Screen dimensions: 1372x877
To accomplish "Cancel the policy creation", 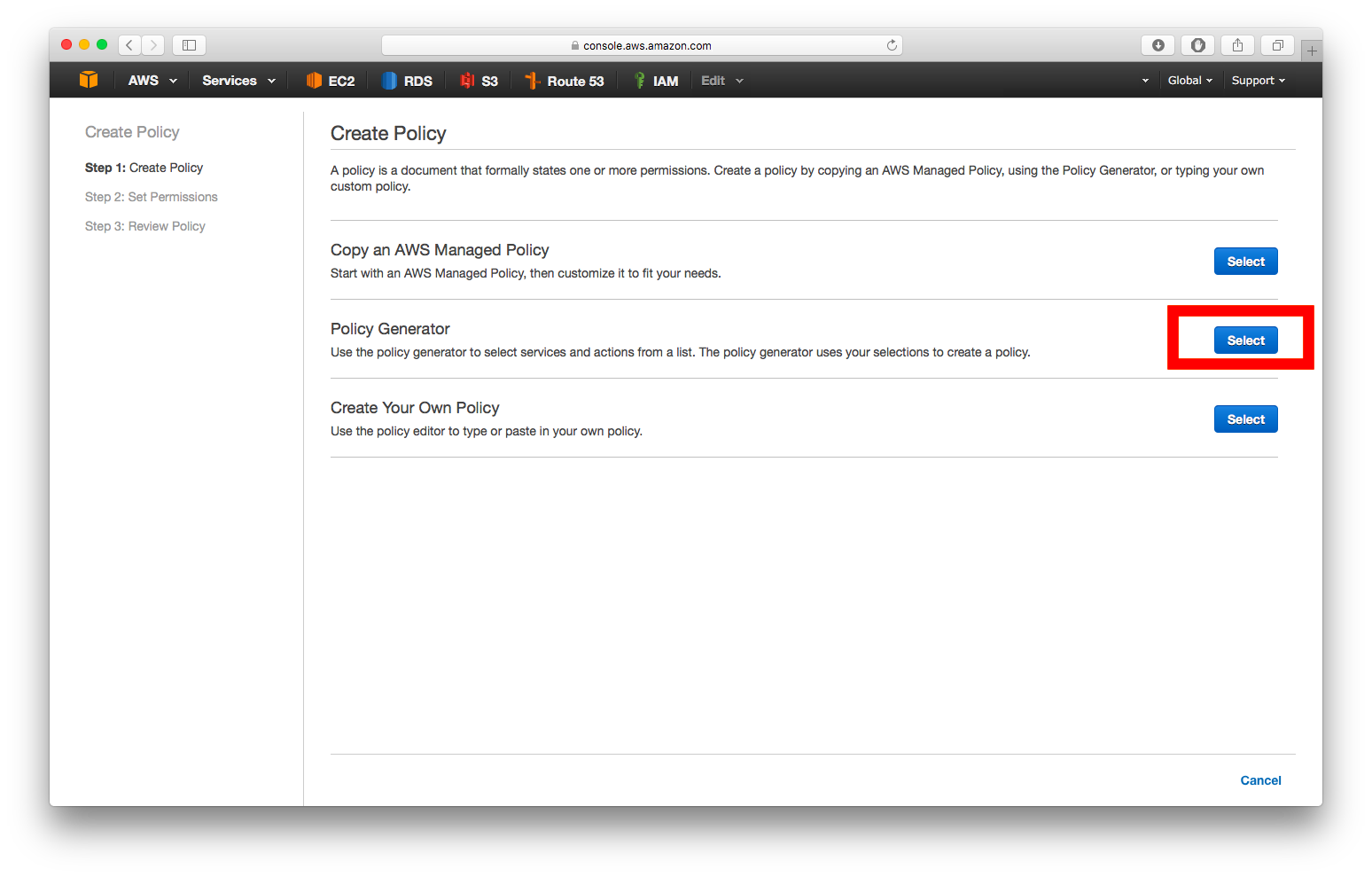I will coord(1260,780).
